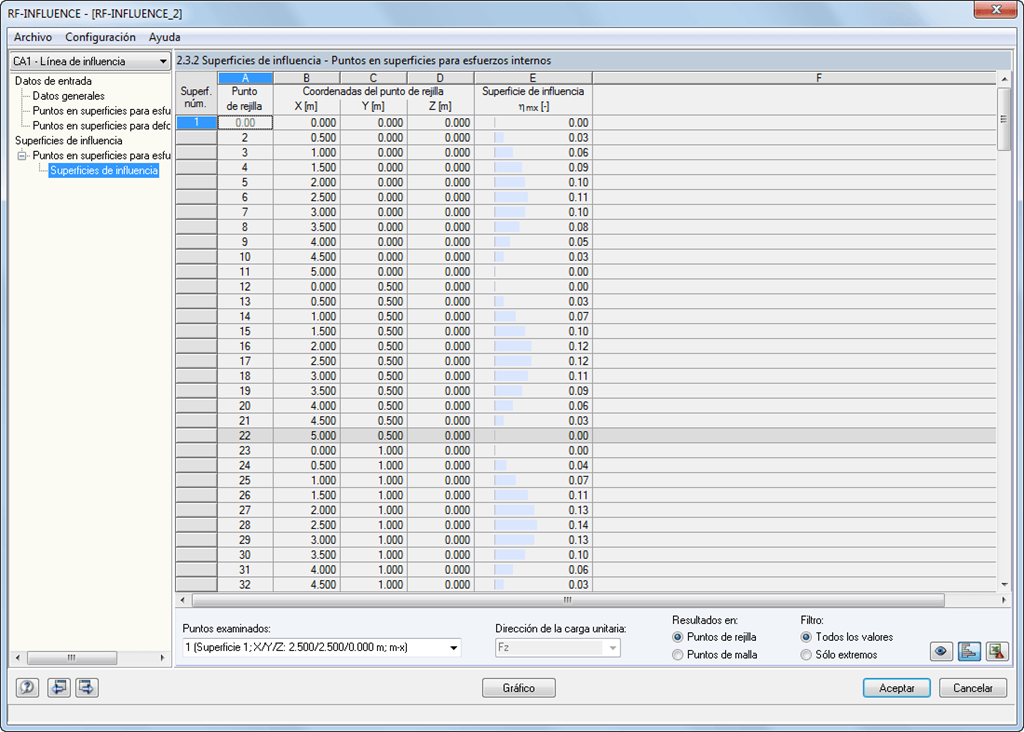Open the Archivo menu
Image resolution: width=1024 pixels, height=732 pixels.
click(x=33, y=37)
